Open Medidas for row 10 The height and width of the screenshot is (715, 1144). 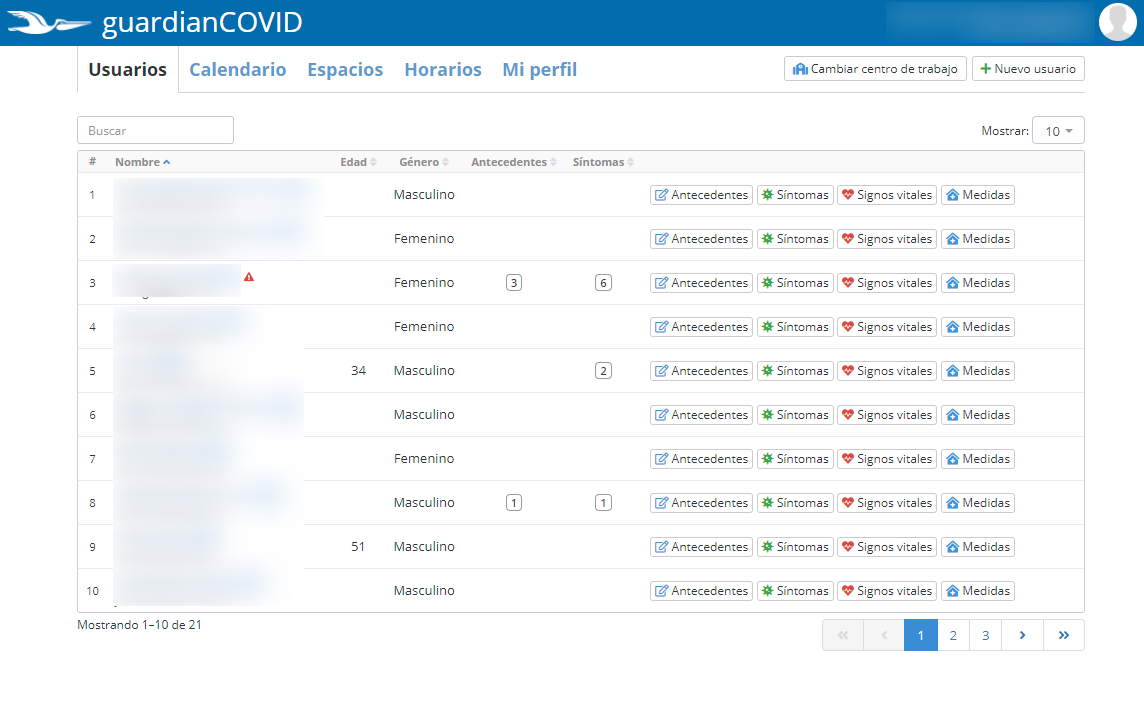coord(978,591)
